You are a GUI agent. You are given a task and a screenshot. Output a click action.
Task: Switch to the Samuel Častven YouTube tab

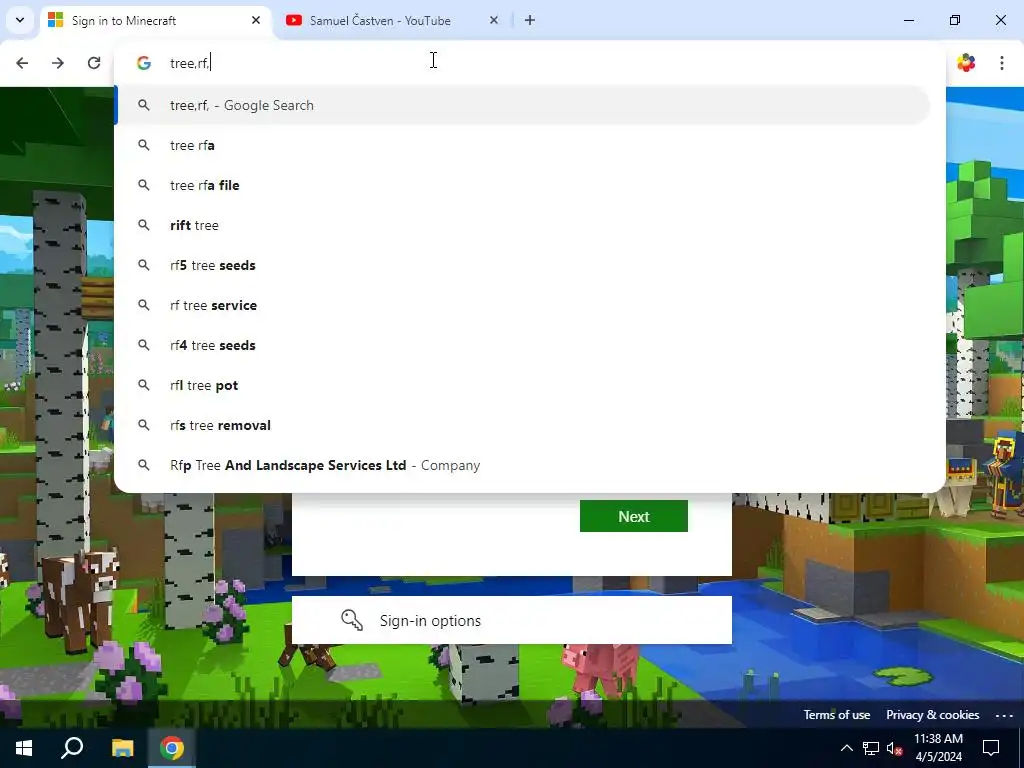click(x=392, y=21)
